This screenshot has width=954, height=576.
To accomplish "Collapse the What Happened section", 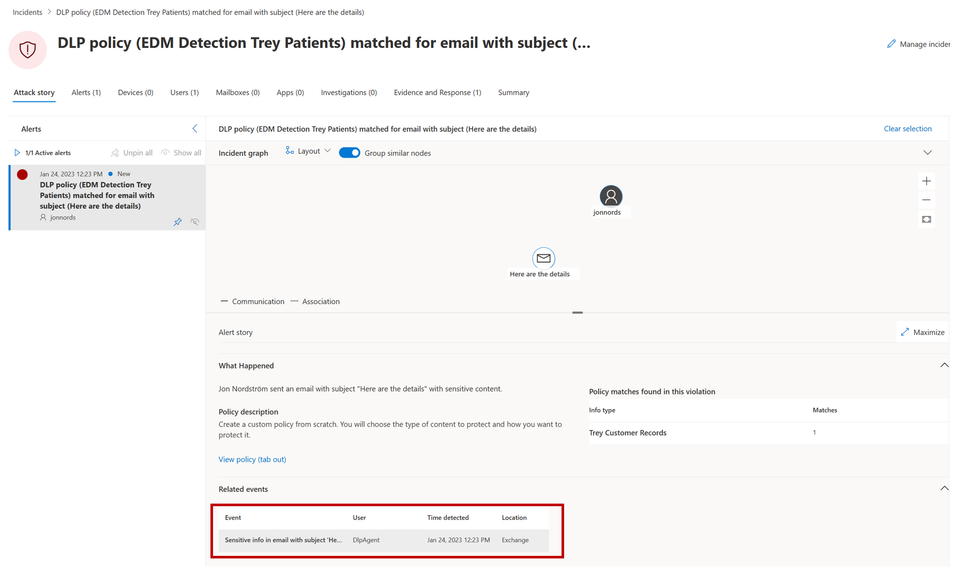I will point(943,366).
